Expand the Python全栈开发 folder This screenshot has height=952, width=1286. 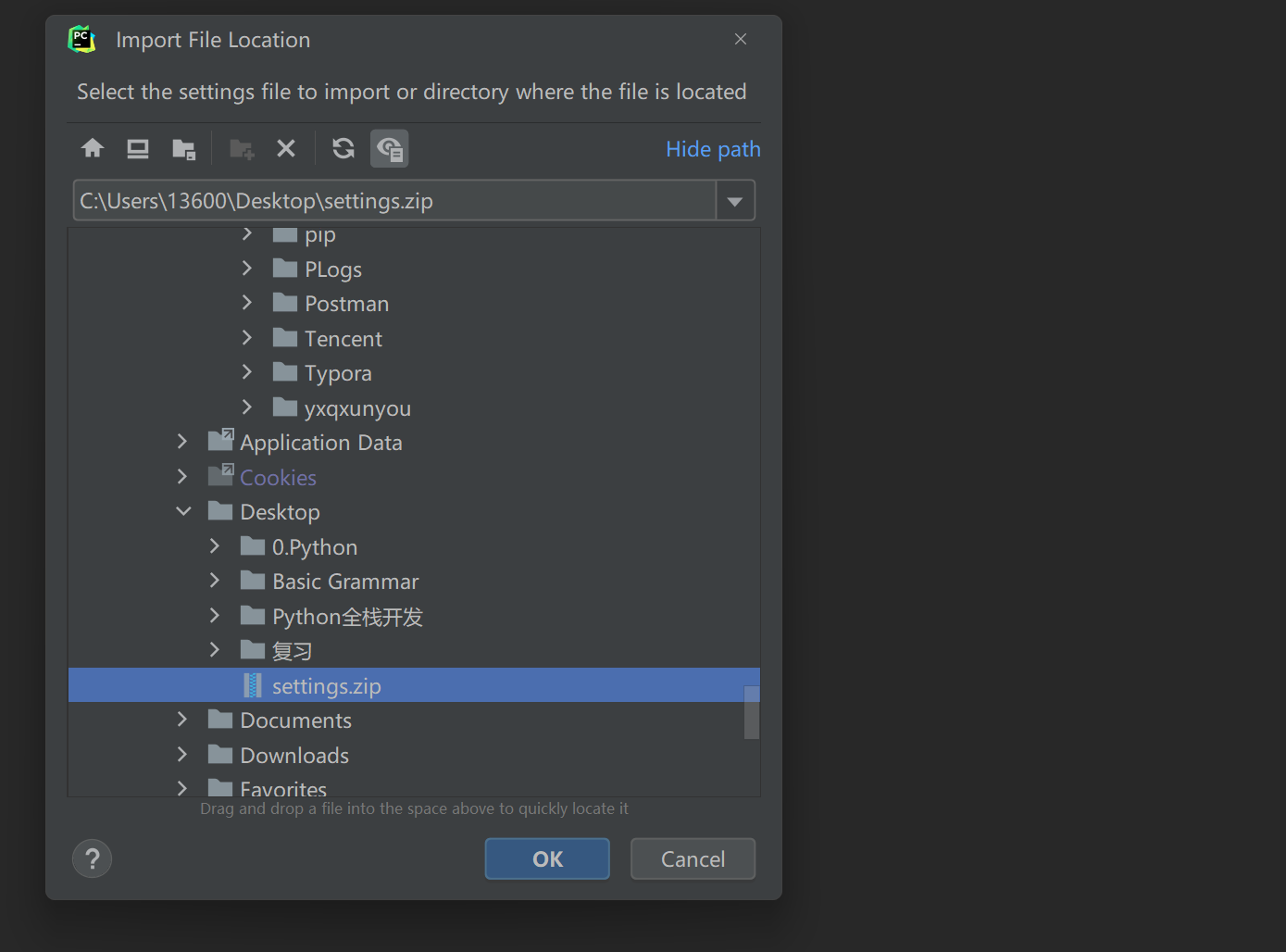tap(215, 616)
